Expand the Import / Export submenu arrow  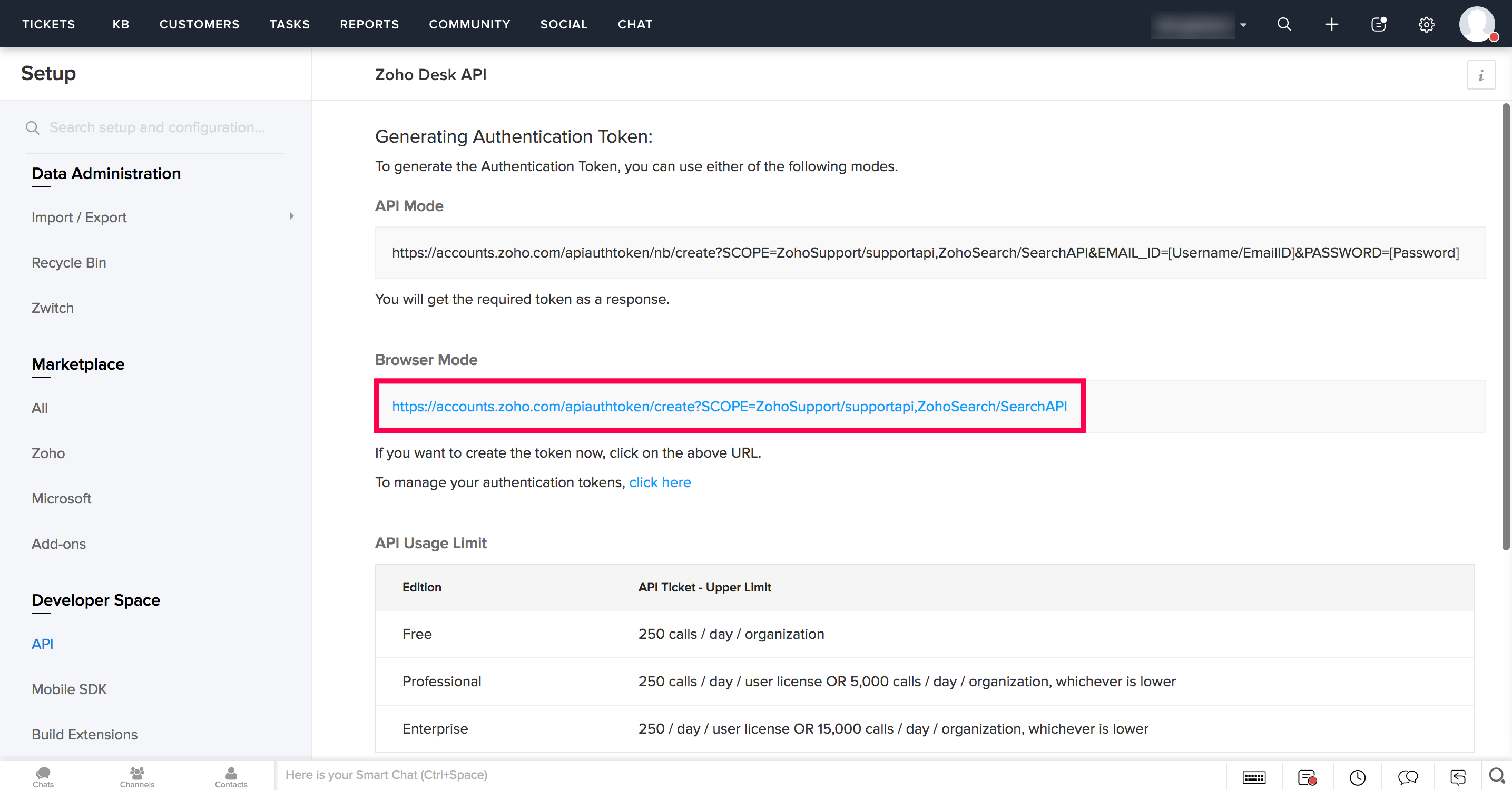pyautogui.click(x=291, y=216)
